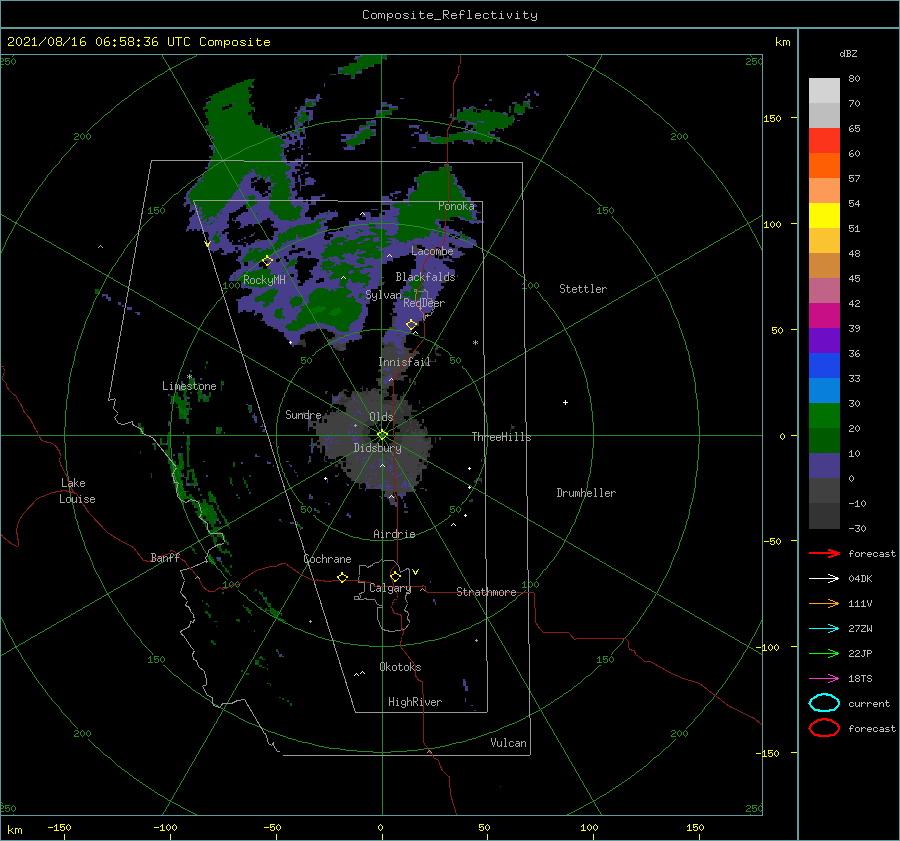This screenshot has height=841, width=900.
Task: Click the Okotoks town label
Action: click(400, 667)
